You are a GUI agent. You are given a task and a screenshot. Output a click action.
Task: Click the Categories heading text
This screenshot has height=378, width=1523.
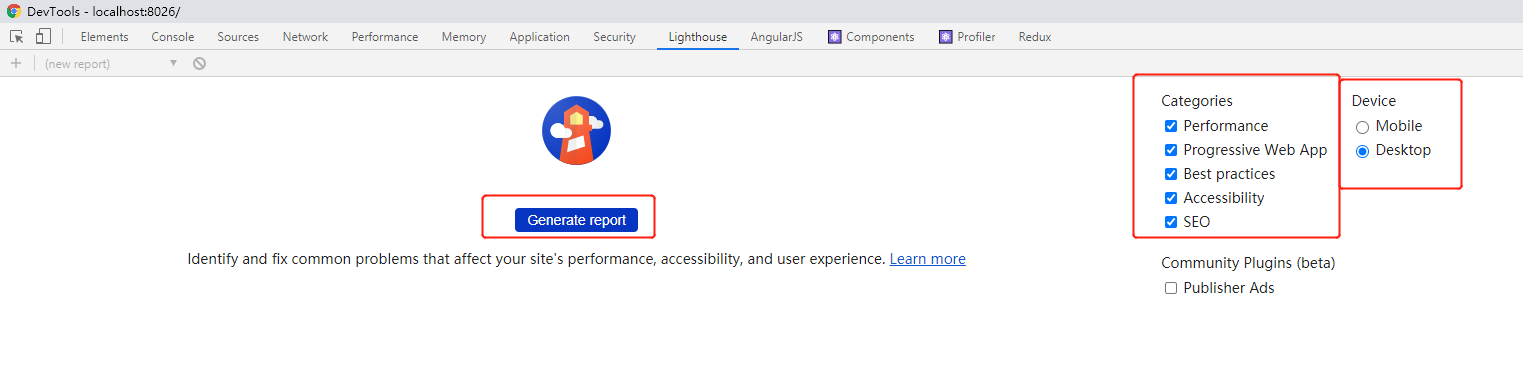pos(1197,101)
